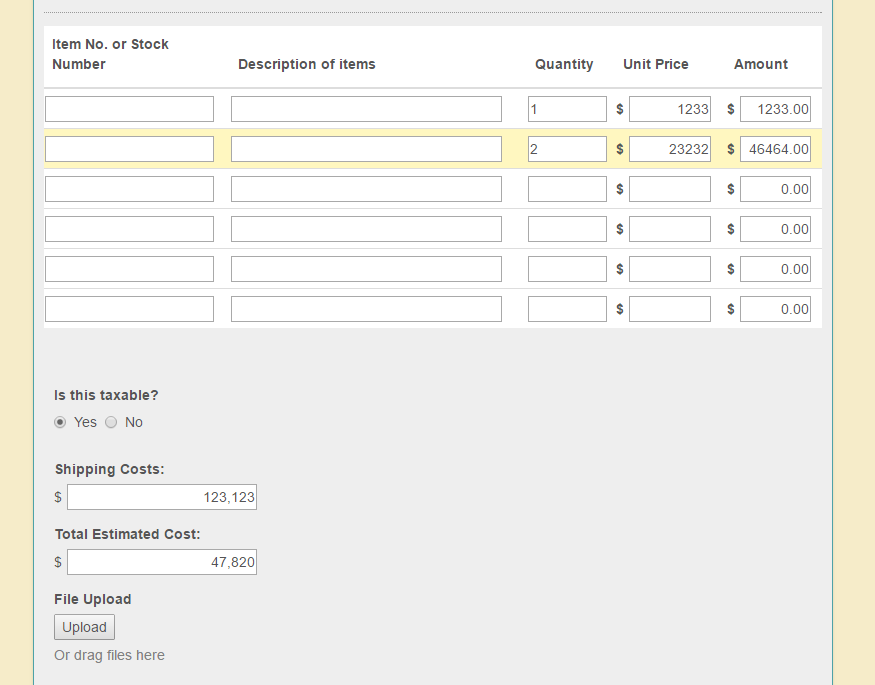Select the Unit Price field showing 23232
The height and width of the screenshot is (685, 875).
(669, 149)
